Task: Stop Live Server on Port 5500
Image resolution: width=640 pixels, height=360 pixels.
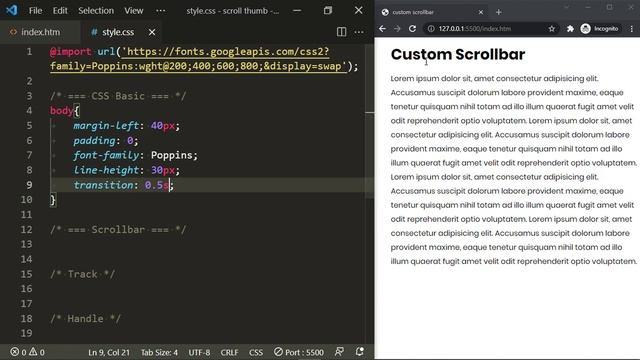Action: pyautogui.click(x=299, y=352)
